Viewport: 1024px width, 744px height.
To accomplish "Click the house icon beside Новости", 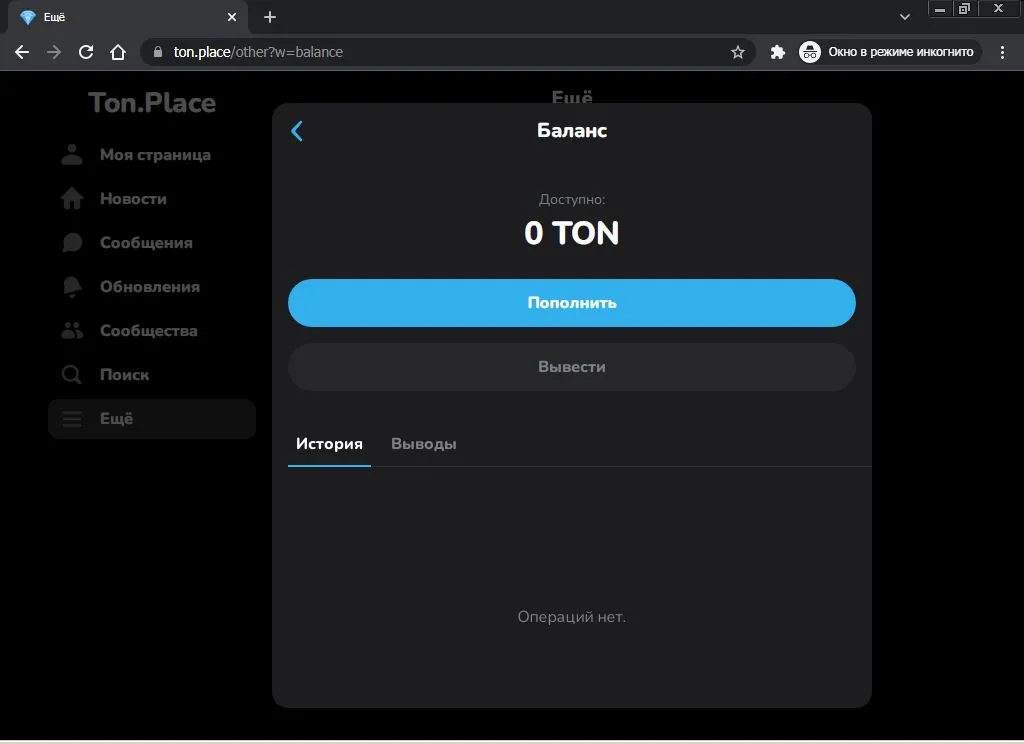I will point(72,199).
